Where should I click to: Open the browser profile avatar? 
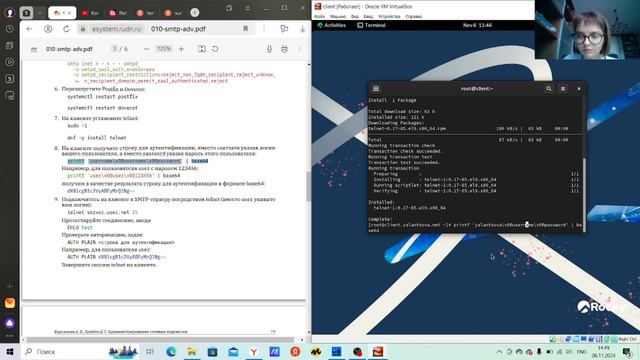pyautogui.click(x=10, y=13)
